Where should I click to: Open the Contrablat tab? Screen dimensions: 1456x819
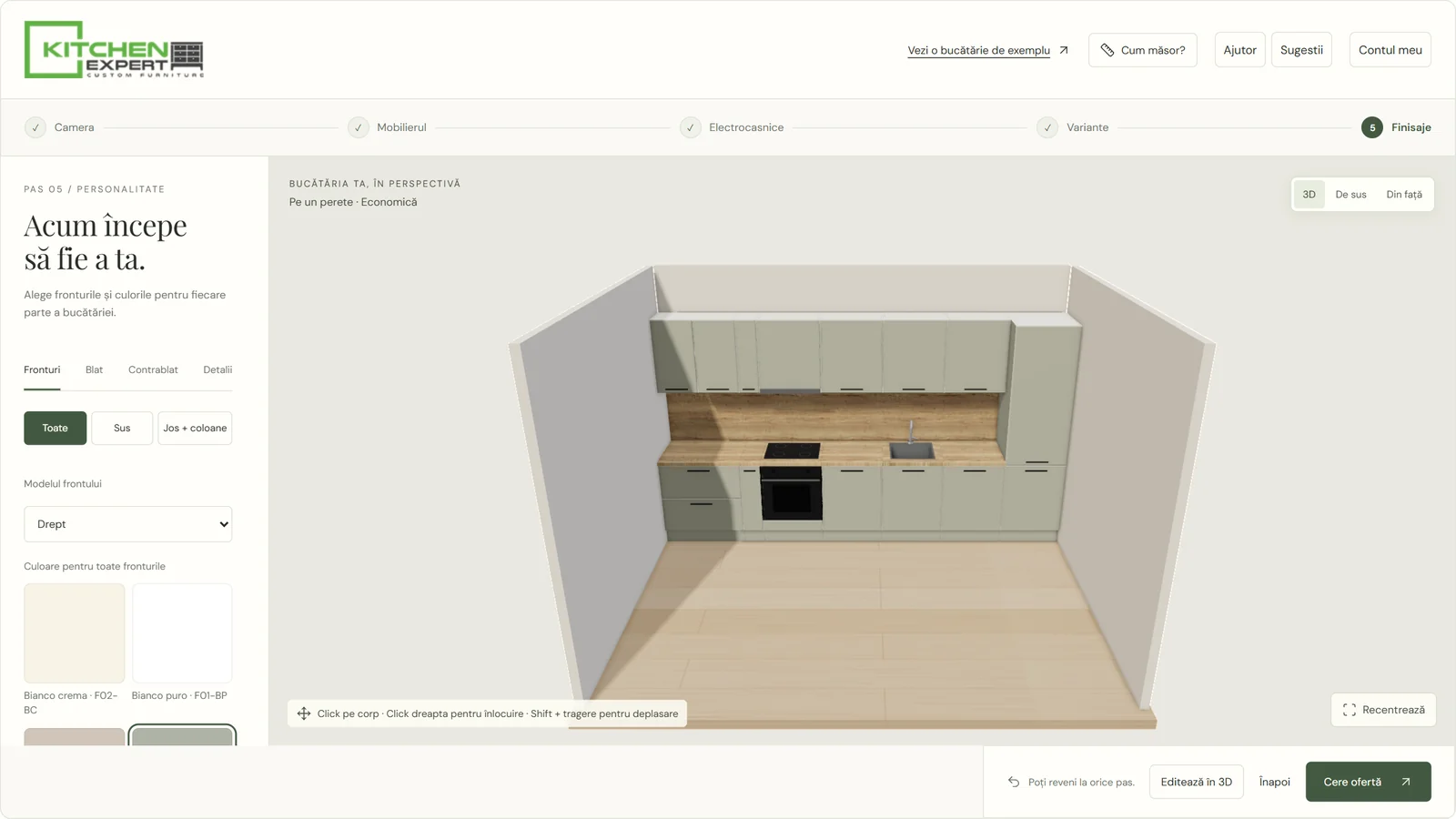[x=153, y=369]
